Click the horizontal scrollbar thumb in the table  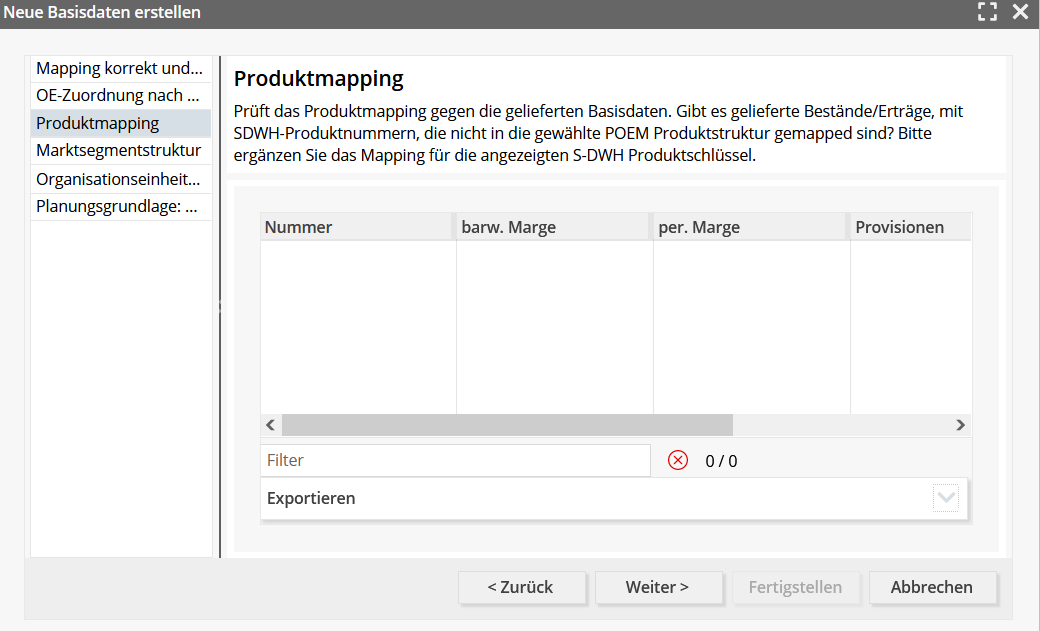pos(507,425)
